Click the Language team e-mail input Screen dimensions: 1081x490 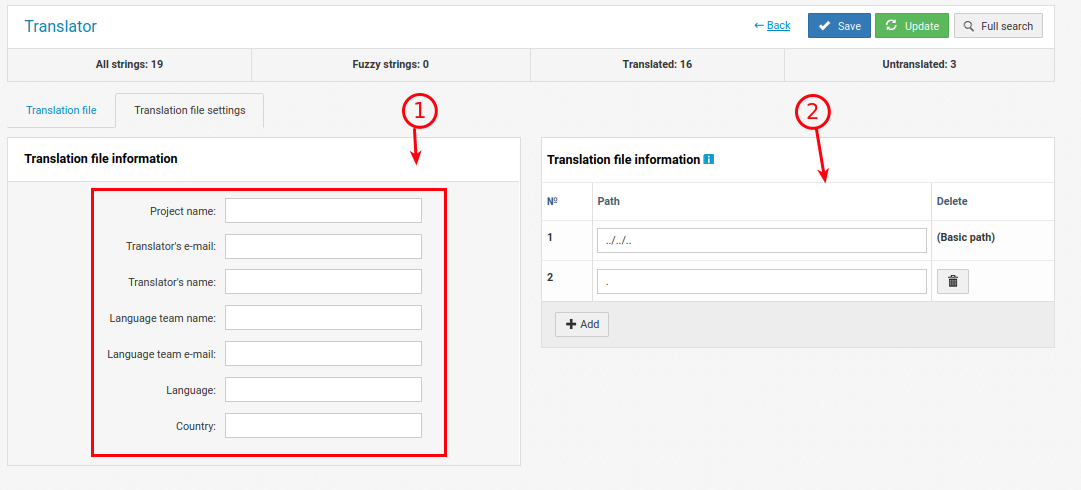click(x=323, y=354)
